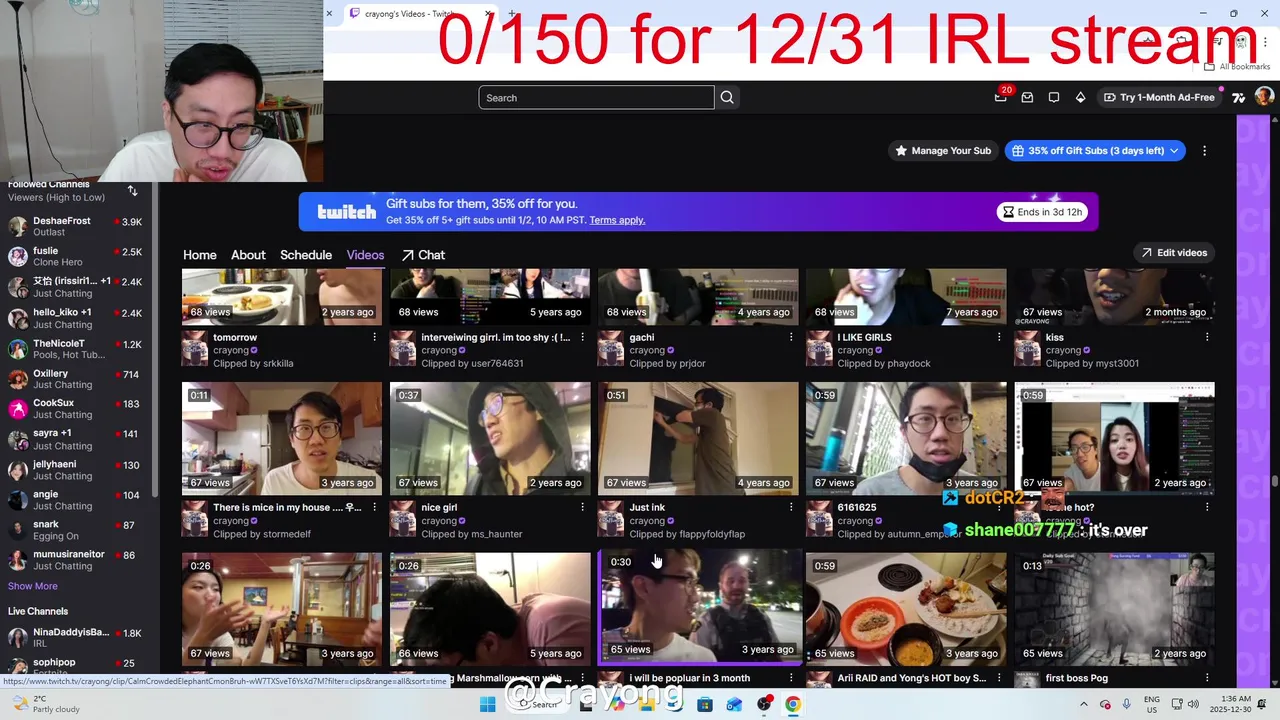Viewport: 1280px width, 720px height.
Task: Click in the Twitch Search field
Action: (x=596, y=98)
